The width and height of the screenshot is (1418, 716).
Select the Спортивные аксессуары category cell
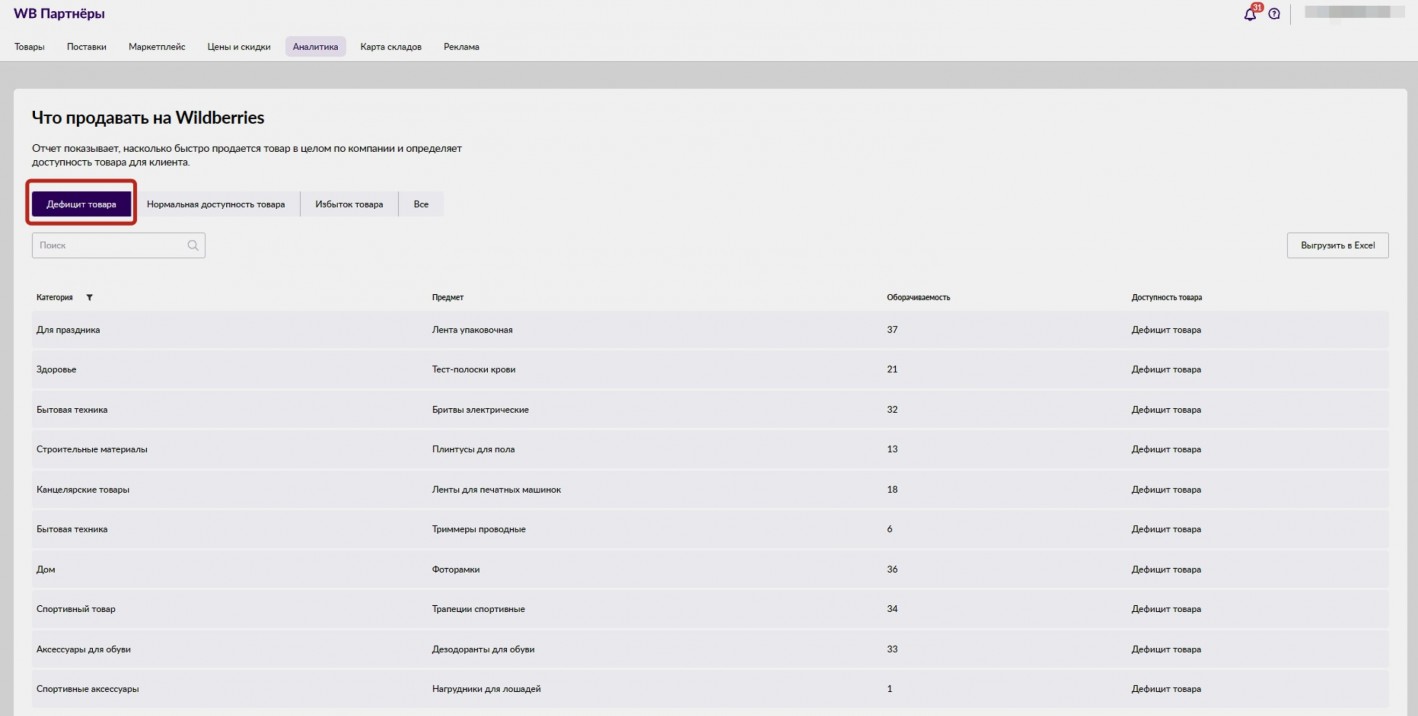[x=88, y=689]
